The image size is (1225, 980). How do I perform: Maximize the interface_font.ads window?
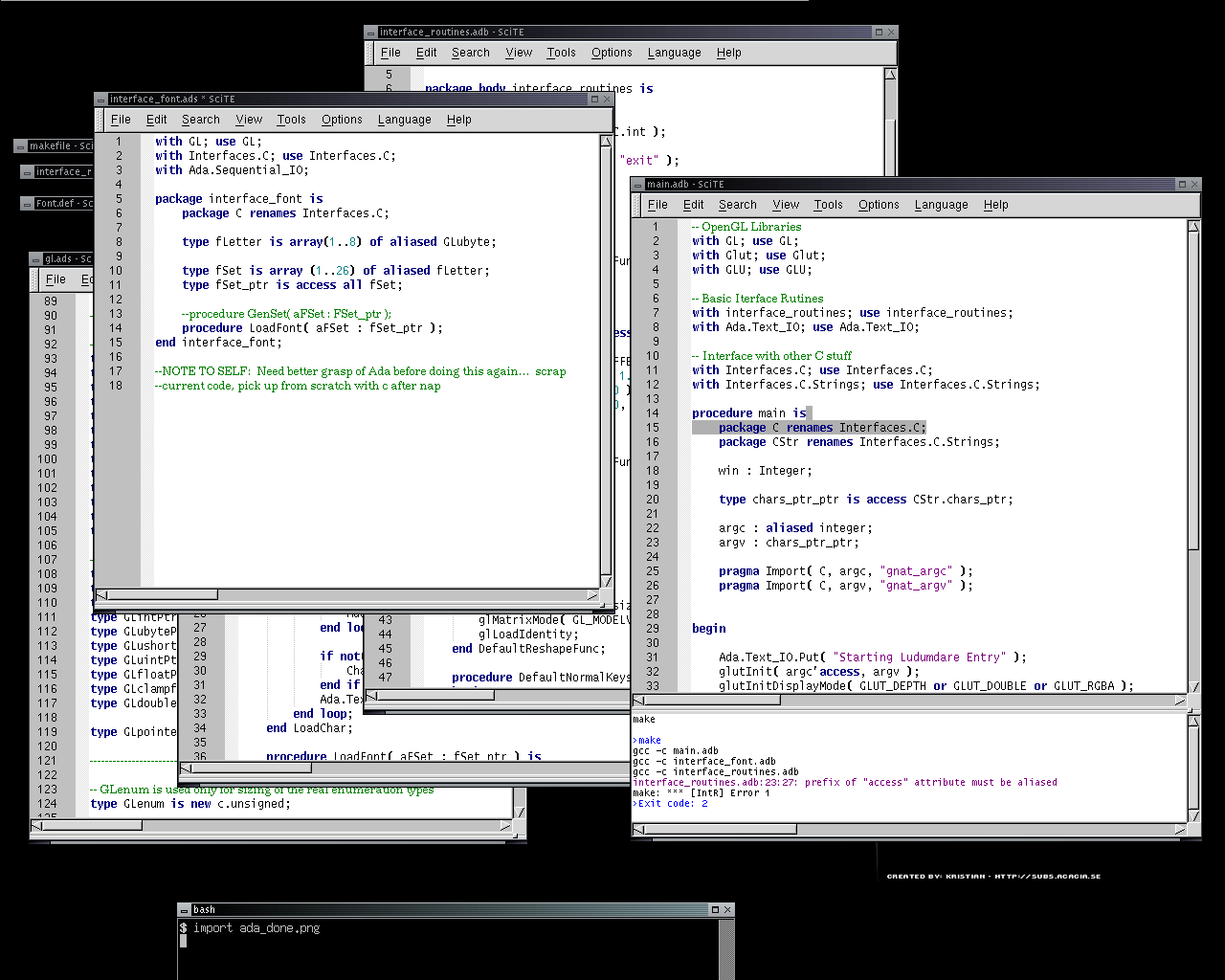[x=594, y=99]
